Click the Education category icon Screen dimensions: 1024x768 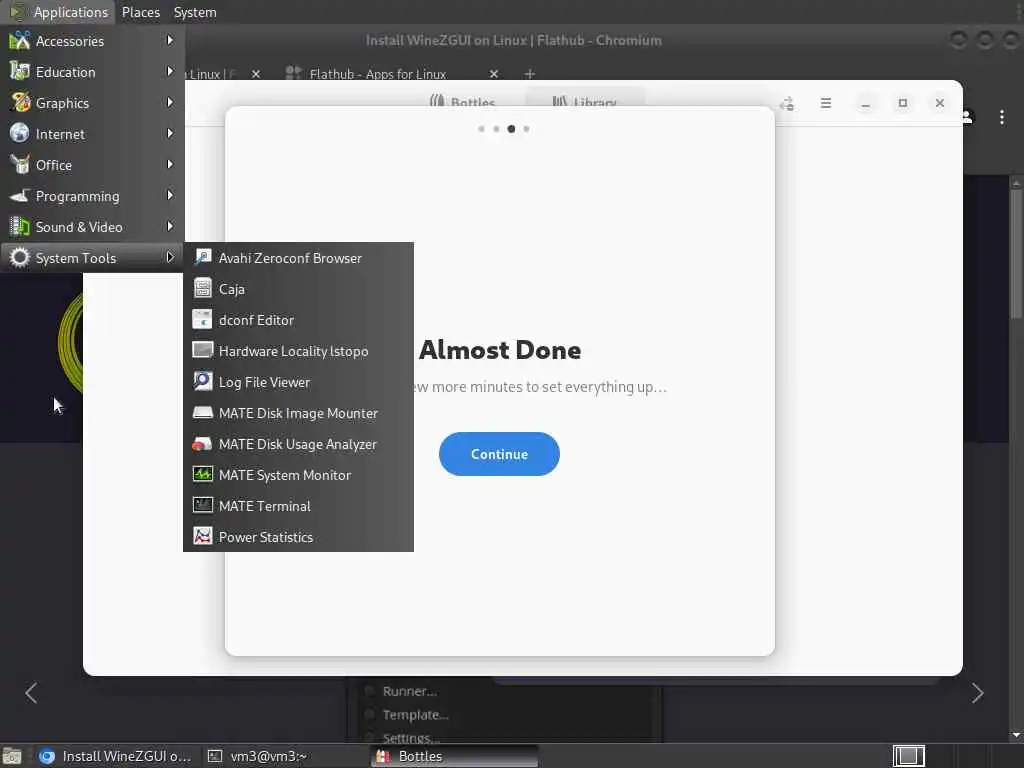[x=20, y=72]
